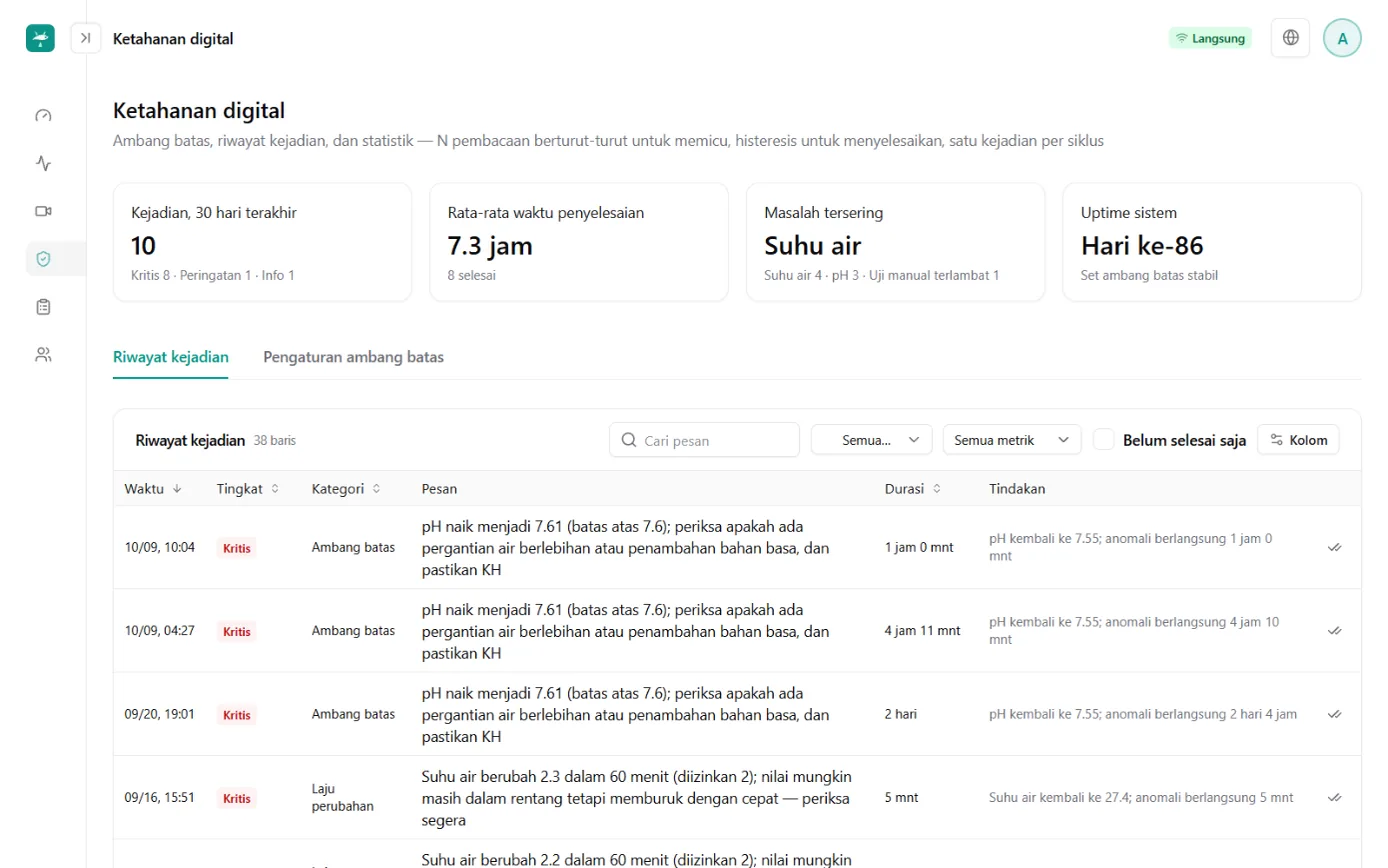1388x868 pixels.
Task: Sort the table by Waktu column
Action: tap(153, 489)
